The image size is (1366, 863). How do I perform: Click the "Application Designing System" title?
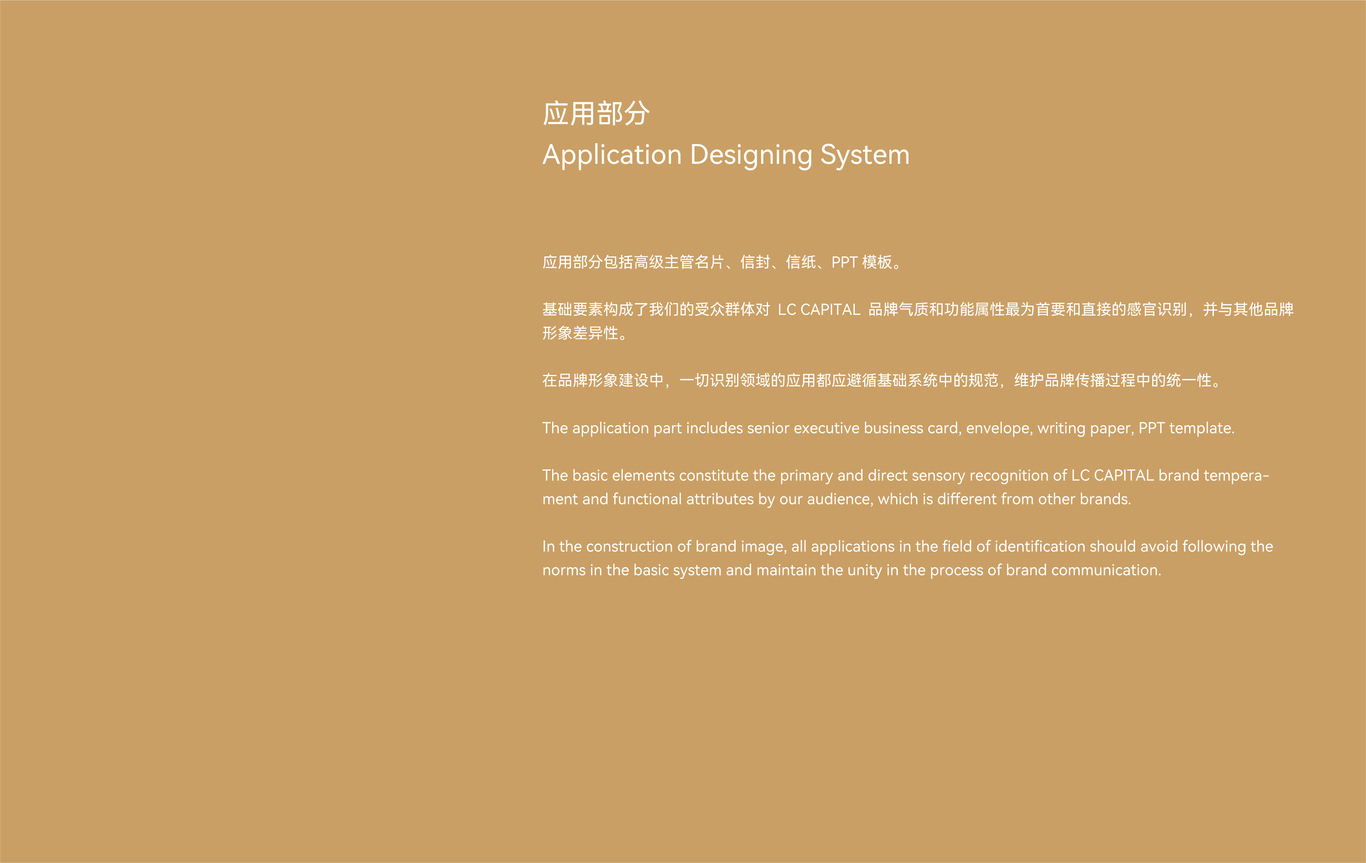point(726,155)
